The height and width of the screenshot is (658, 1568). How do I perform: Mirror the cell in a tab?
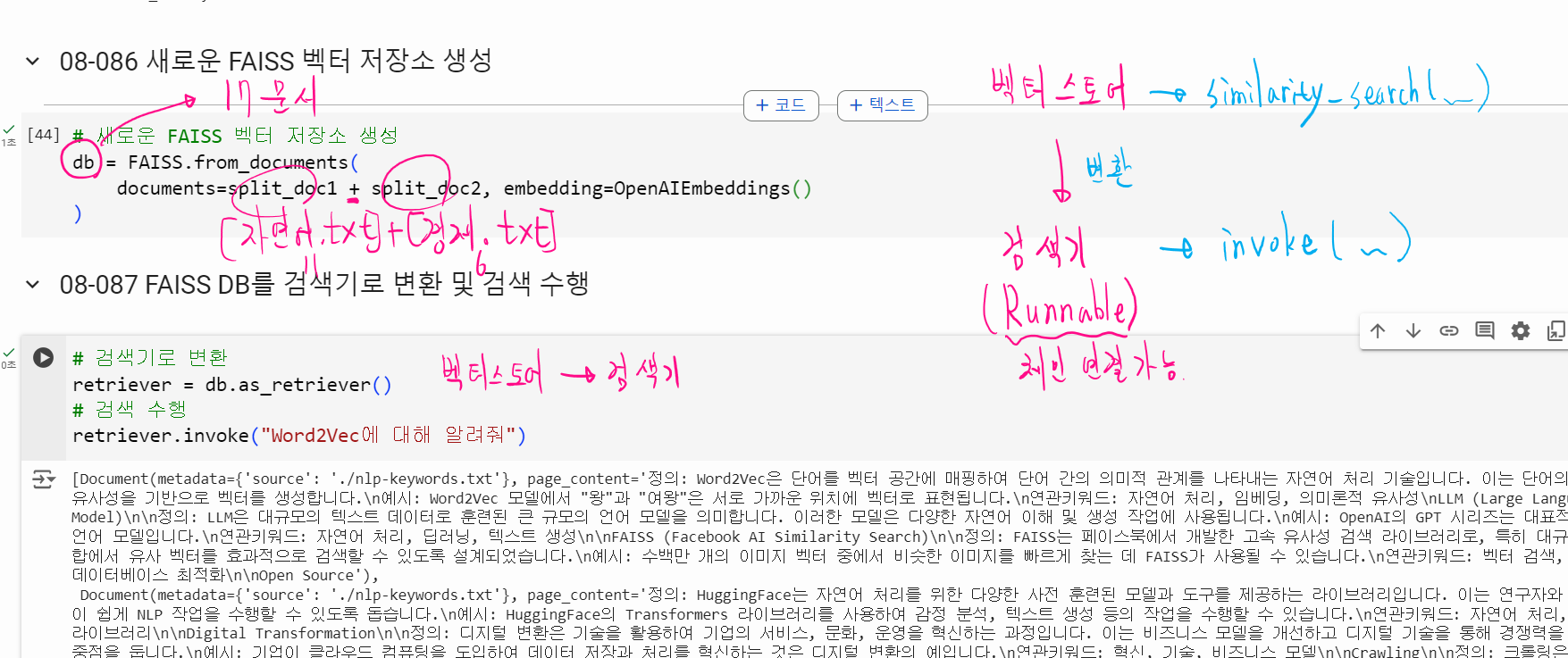[1555, 331]
